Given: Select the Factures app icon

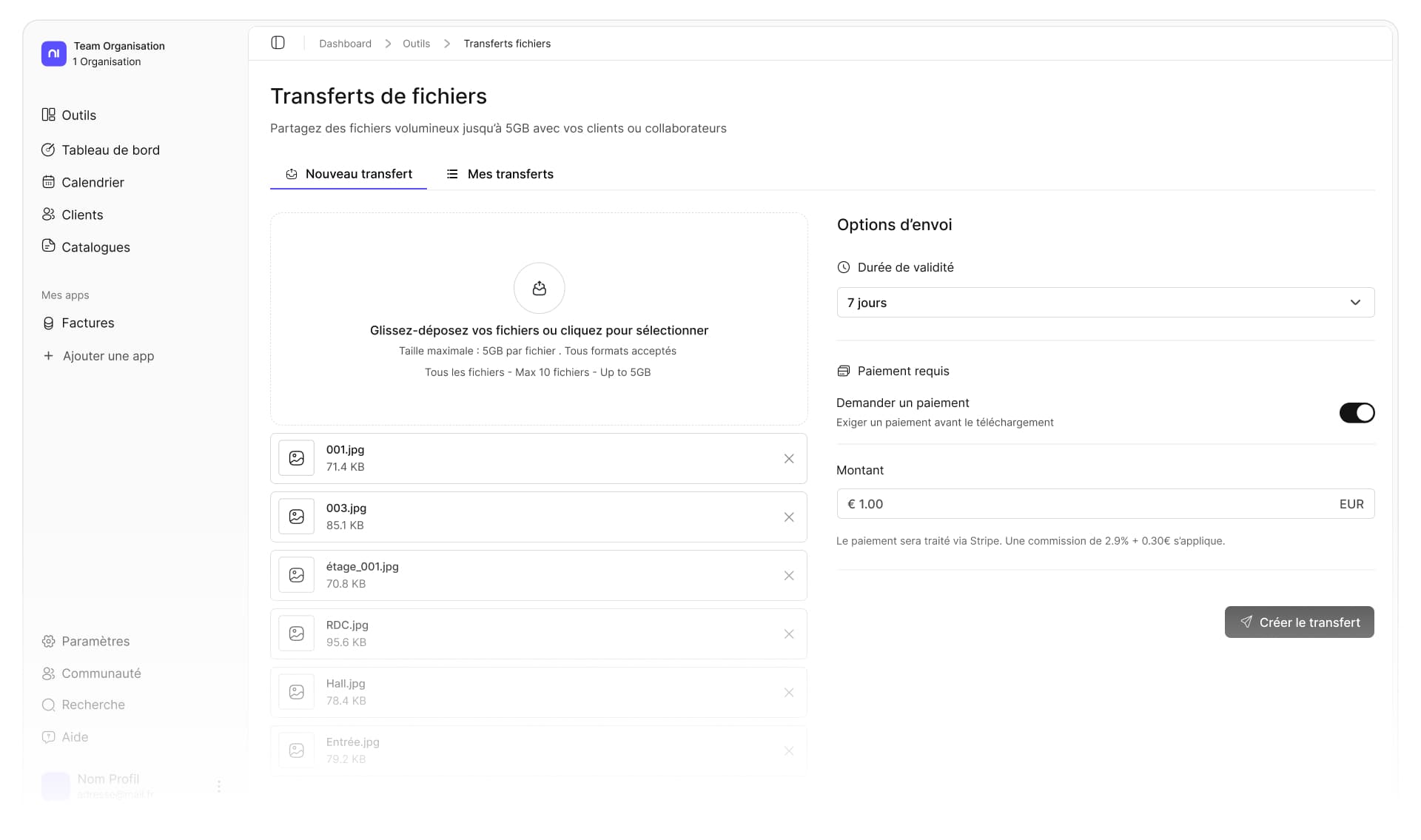Looking at the screenshot, I should [49, 323].
